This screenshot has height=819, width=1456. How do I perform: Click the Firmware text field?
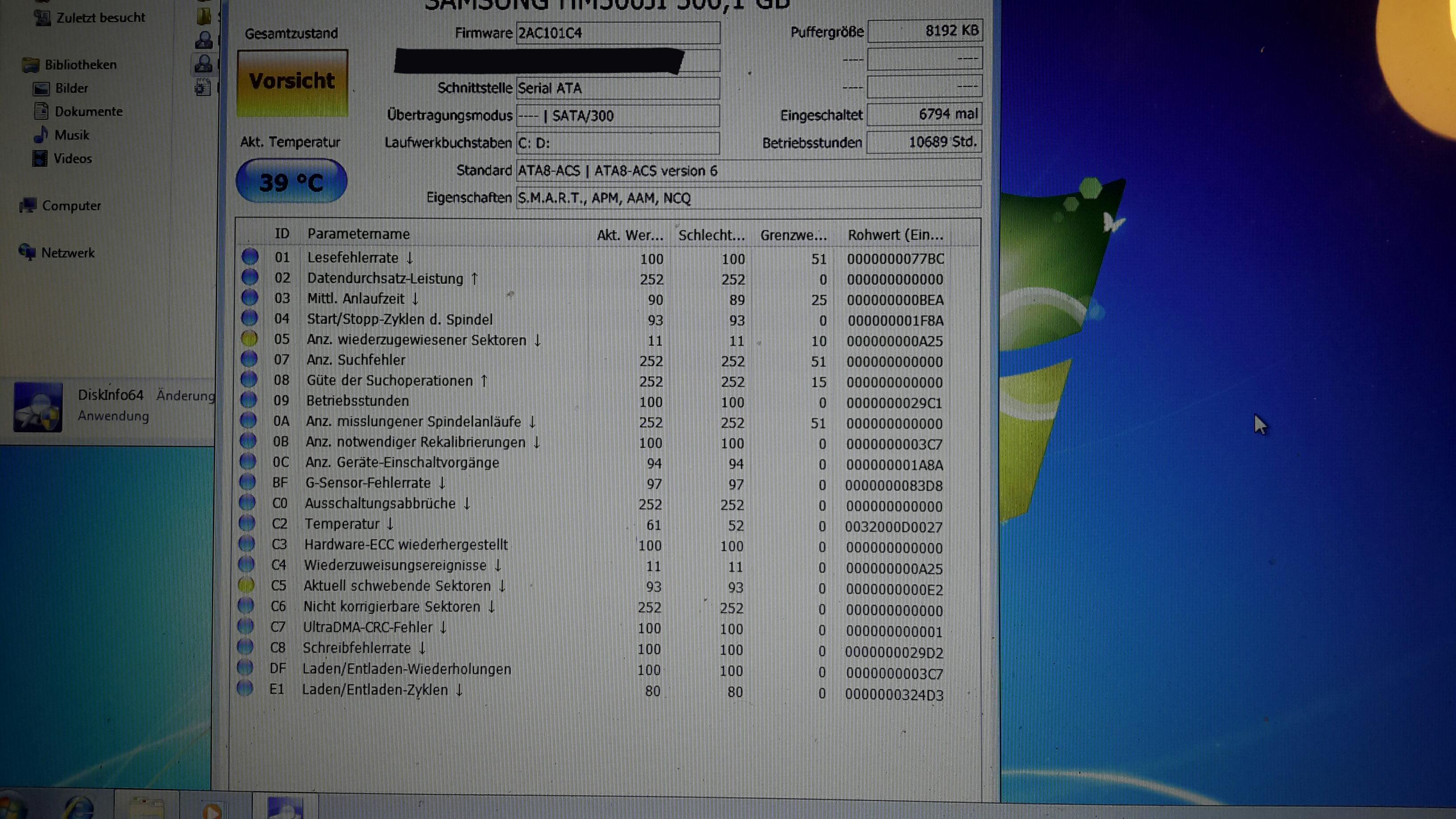coord(617,33)
